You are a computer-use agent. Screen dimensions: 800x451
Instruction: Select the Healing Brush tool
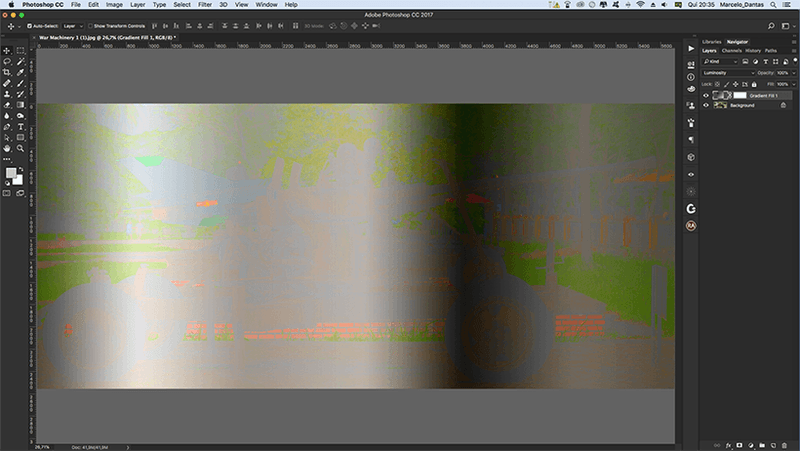click(7, 83)
